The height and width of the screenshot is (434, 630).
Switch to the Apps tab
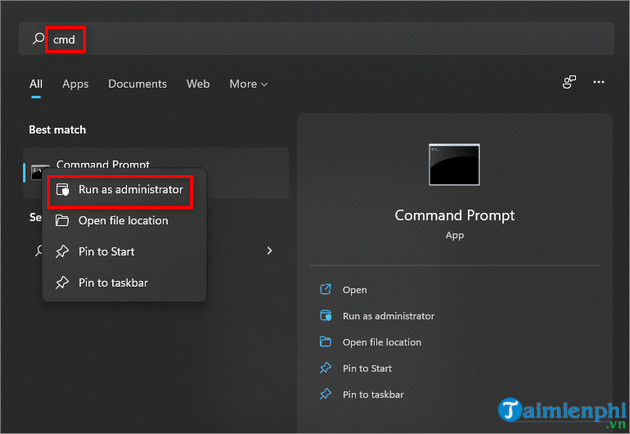75,84
